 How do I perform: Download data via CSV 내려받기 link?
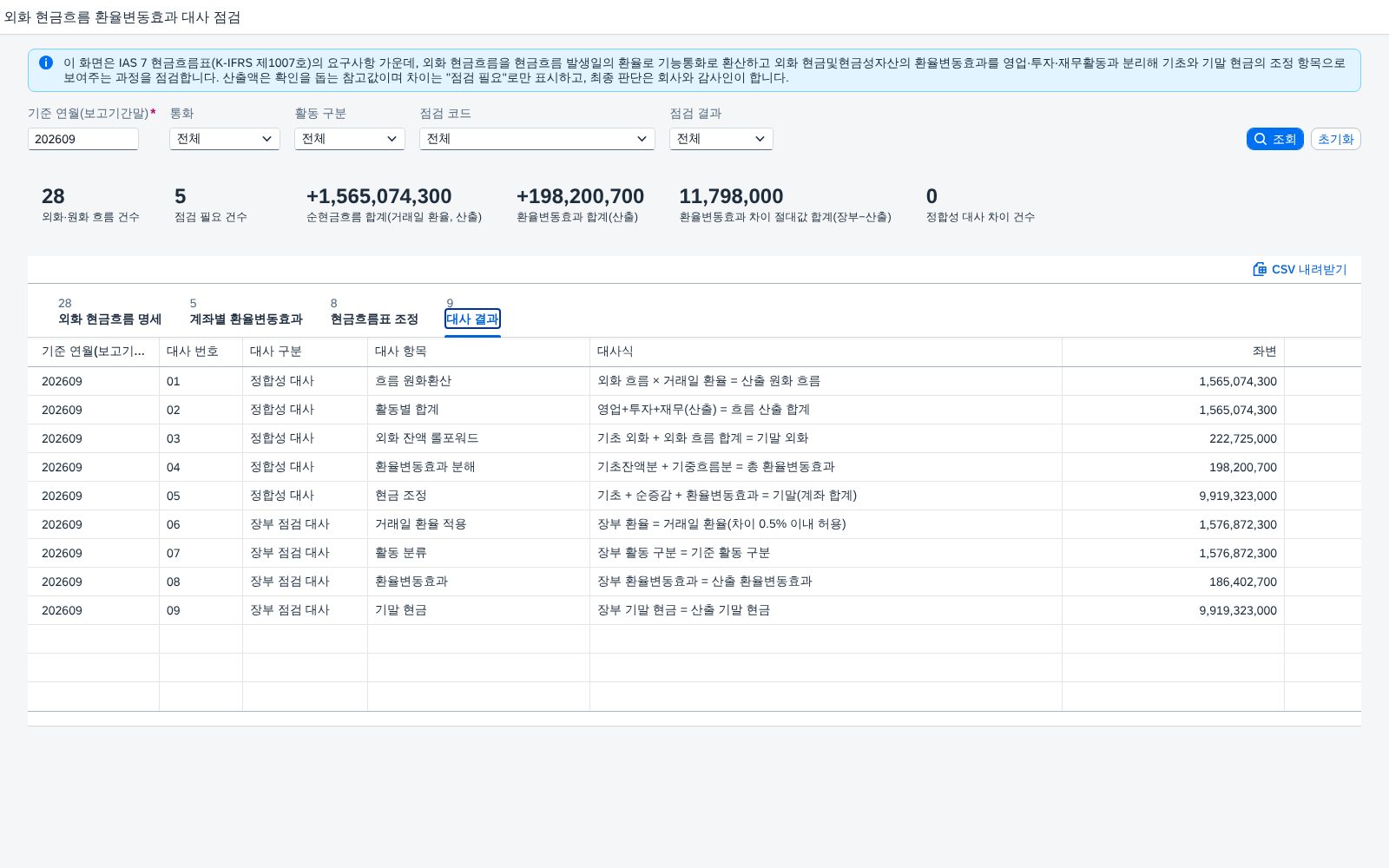[x=1300, y=269]
